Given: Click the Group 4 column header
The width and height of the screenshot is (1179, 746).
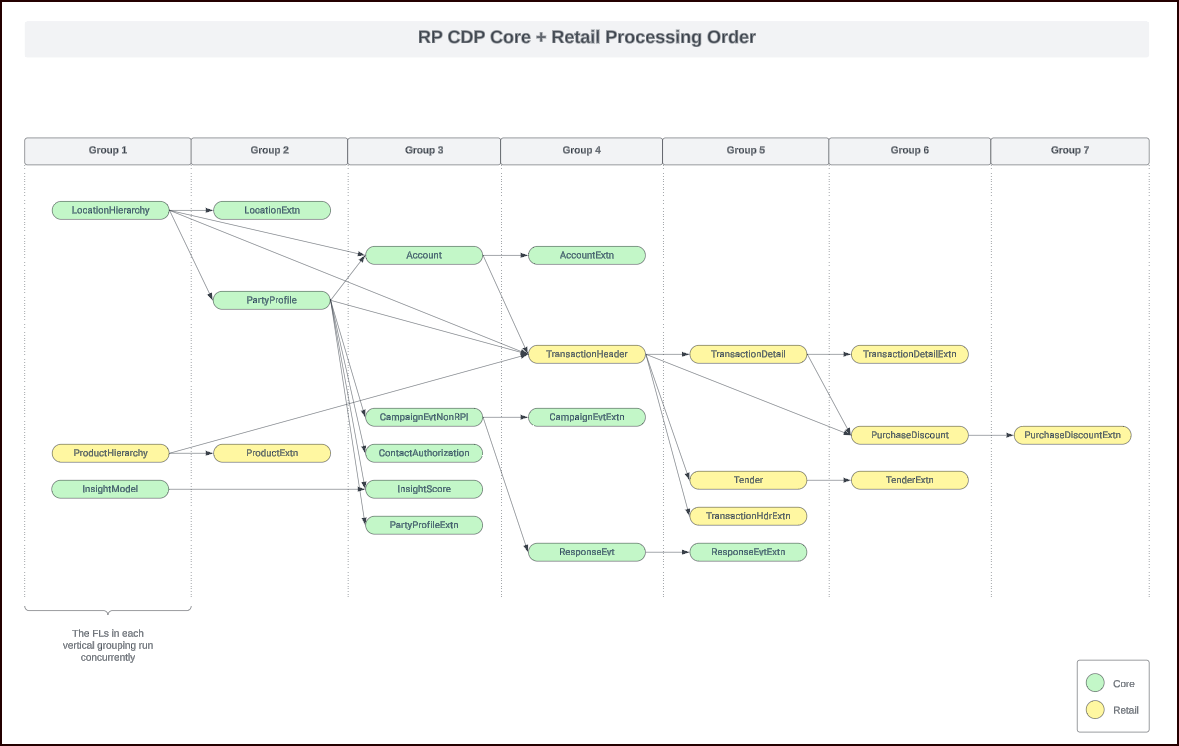Looking at the screenshot, I should (581, 150).
